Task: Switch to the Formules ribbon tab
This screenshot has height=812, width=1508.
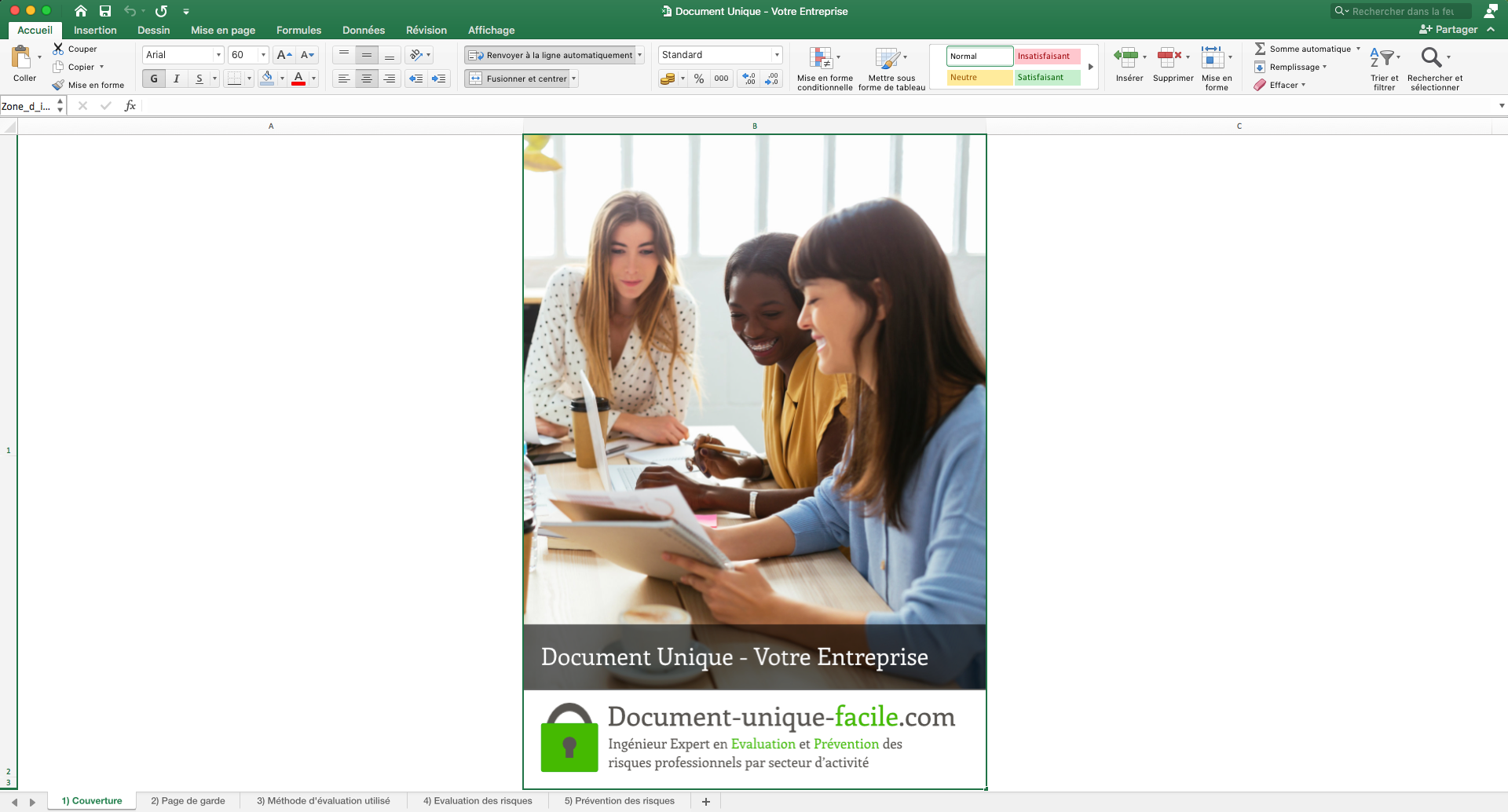Action: click(298, 30)
